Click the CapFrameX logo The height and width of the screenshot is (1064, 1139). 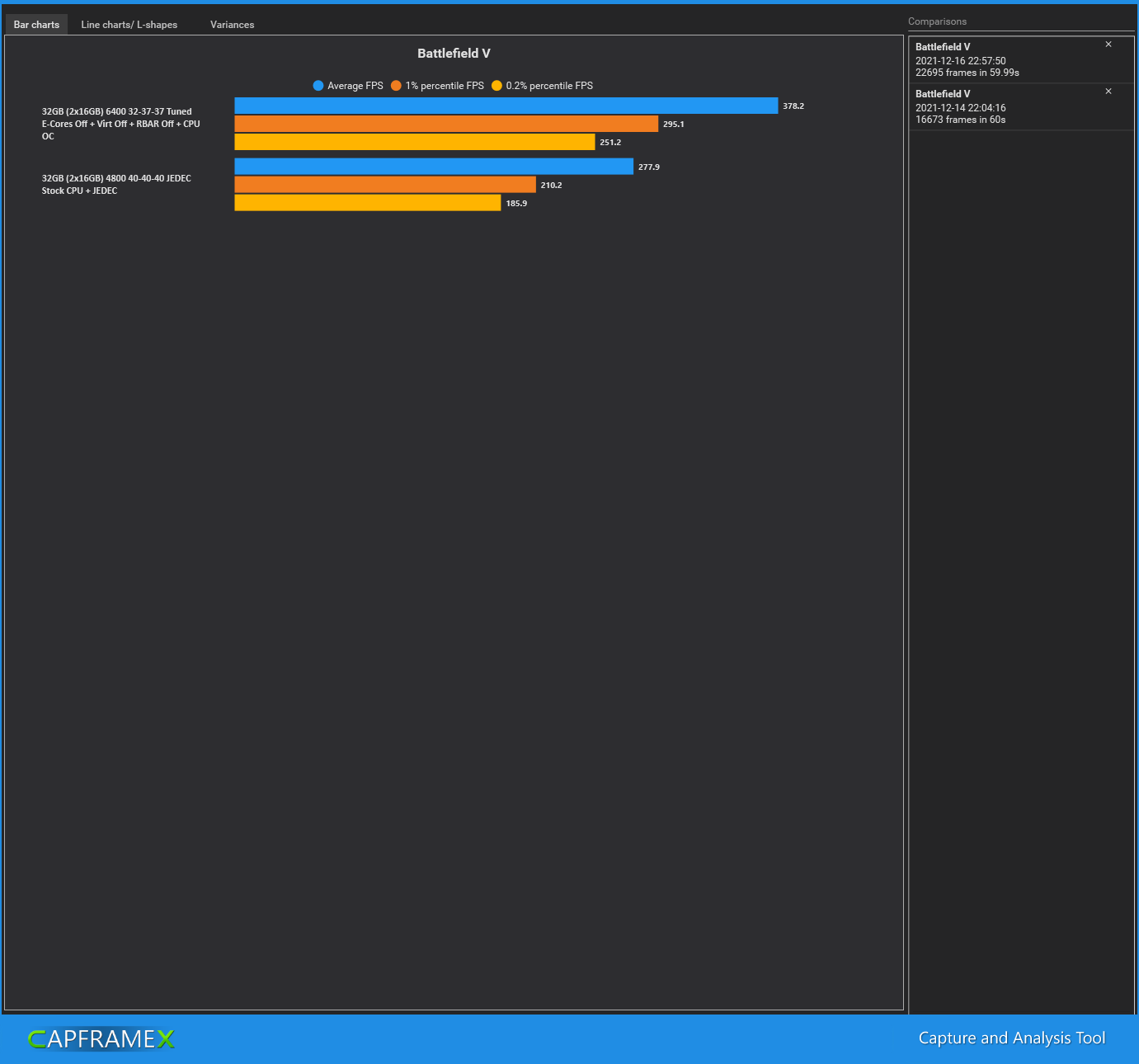[101, 1038]
